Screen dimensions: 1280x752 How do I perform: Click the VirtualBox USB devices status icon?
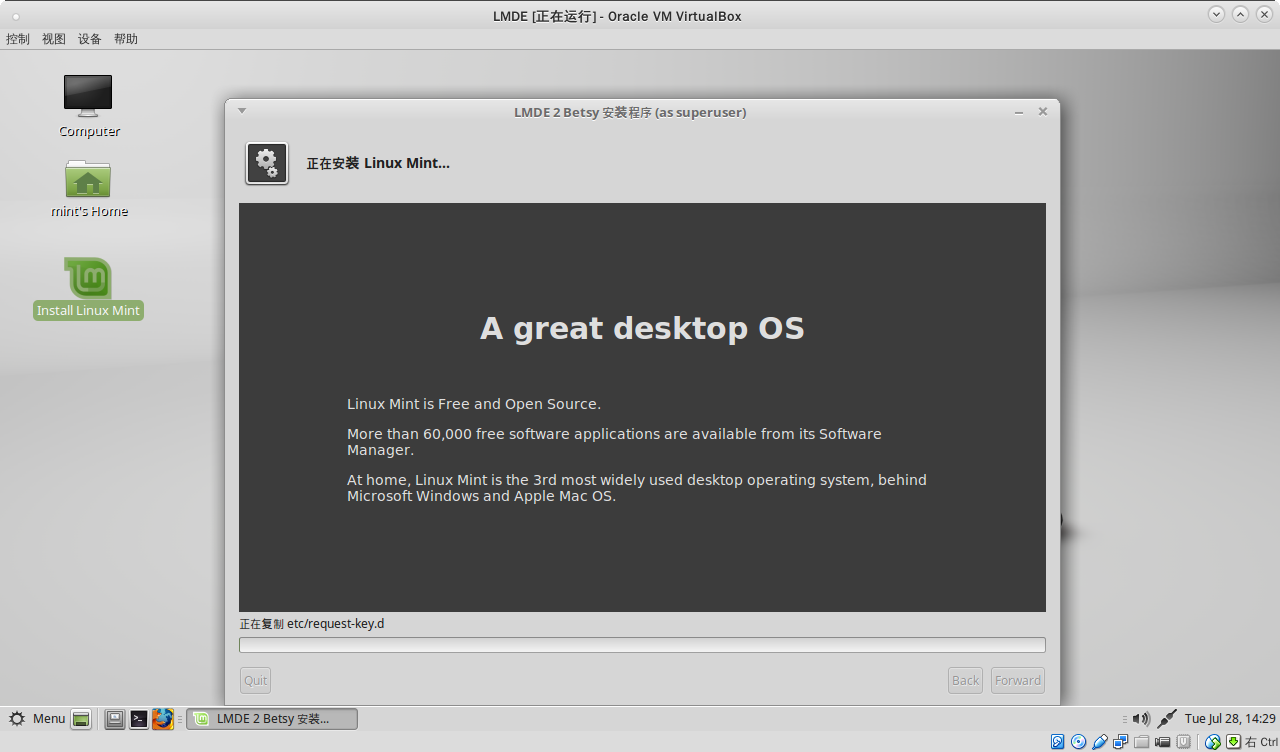1100,742
